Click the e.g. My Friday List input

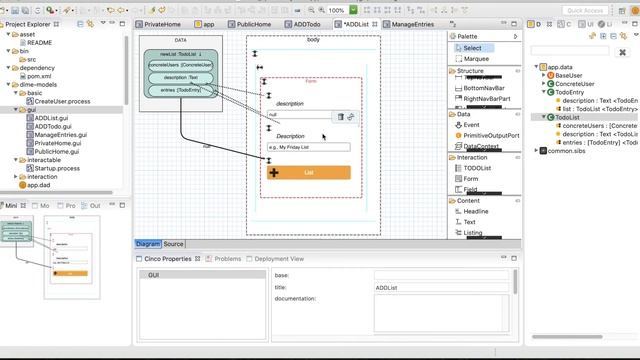coord(309,147)
